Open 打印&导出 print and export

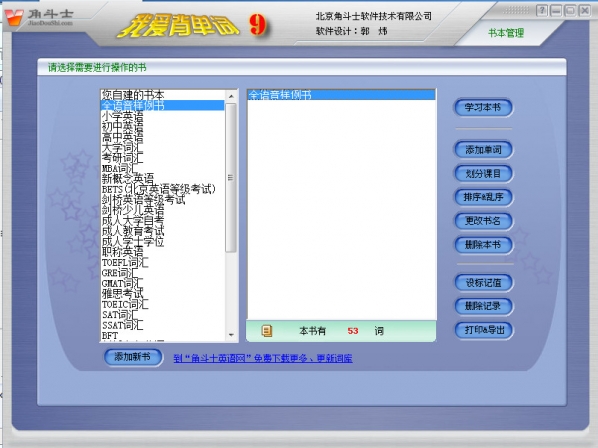(483, 330)
